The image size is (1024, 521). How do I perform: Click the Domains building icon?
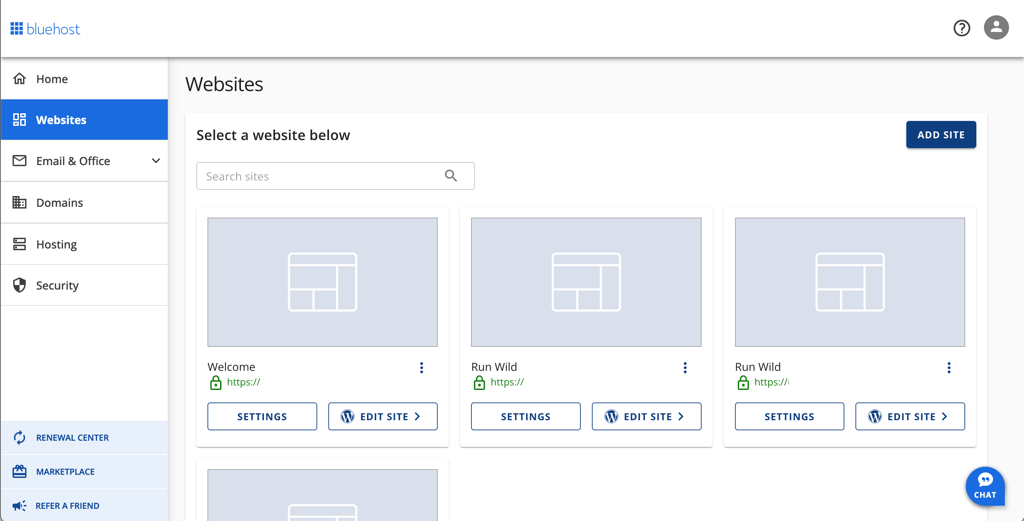click(20, 202)
